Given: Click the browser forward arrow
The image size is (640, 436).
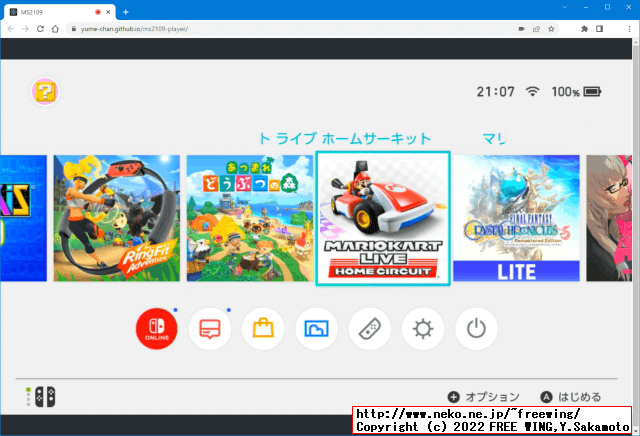Looking at the screenshot, I should pos(25,29).
